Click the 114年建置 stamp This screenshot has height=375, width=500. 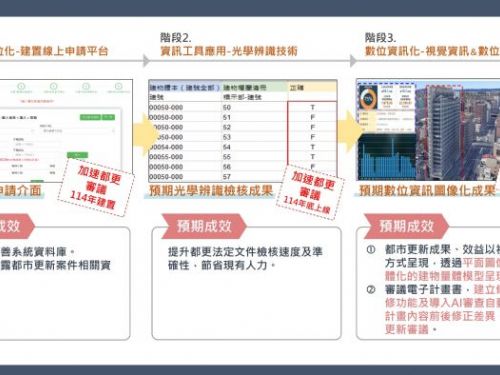96,187
